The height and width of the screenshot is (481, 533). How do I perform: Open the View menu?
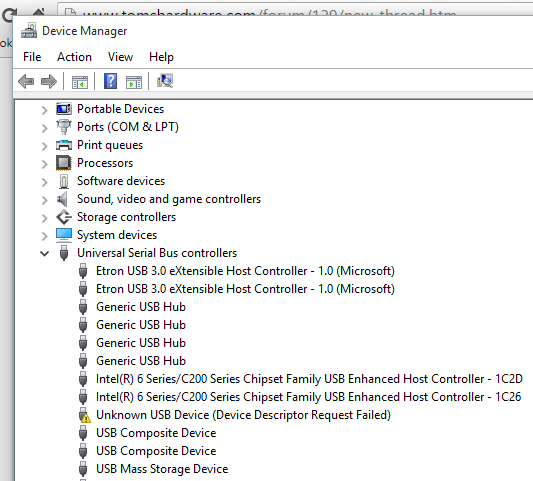pos(120,57)
